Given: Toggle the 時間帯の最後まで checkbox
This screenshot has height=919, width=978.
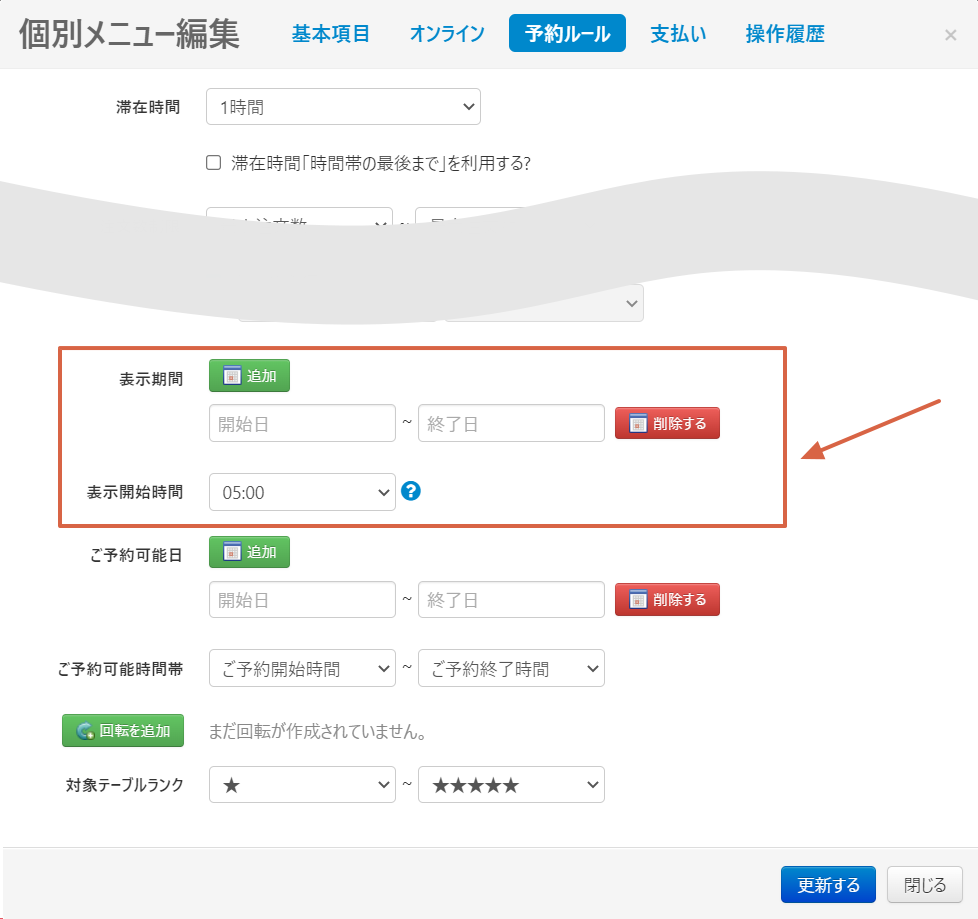Looking at the screenshot, I should (x=213, y=163).
